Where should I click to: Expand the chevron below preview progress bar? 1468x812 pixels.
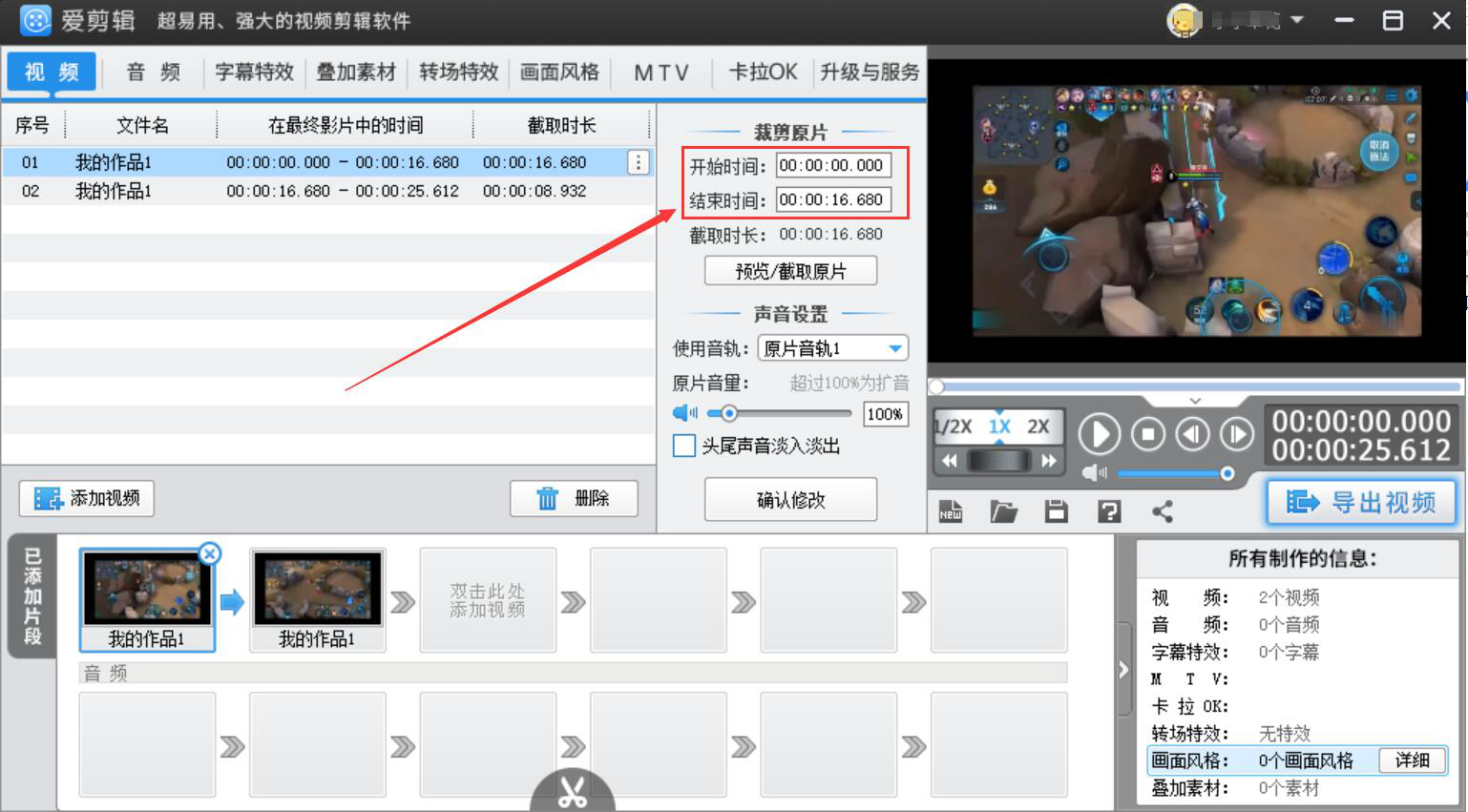(x=1195, y=401)
